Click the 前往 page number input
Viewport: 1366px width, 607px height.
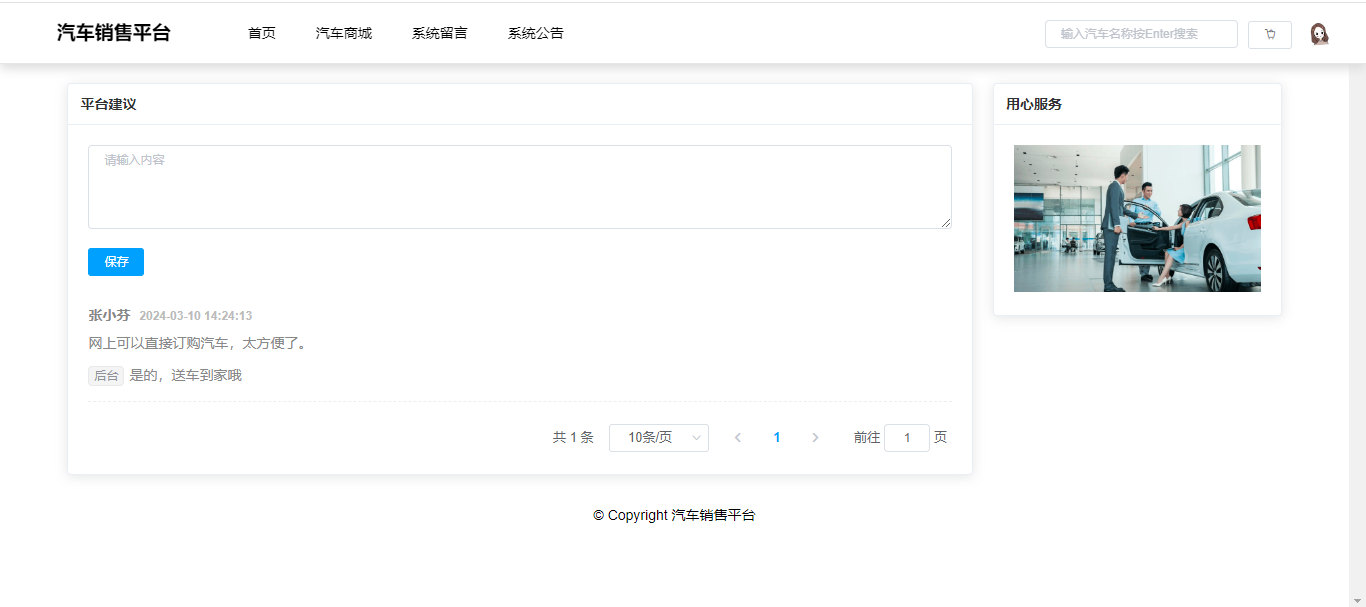click(x=907, y=438)
